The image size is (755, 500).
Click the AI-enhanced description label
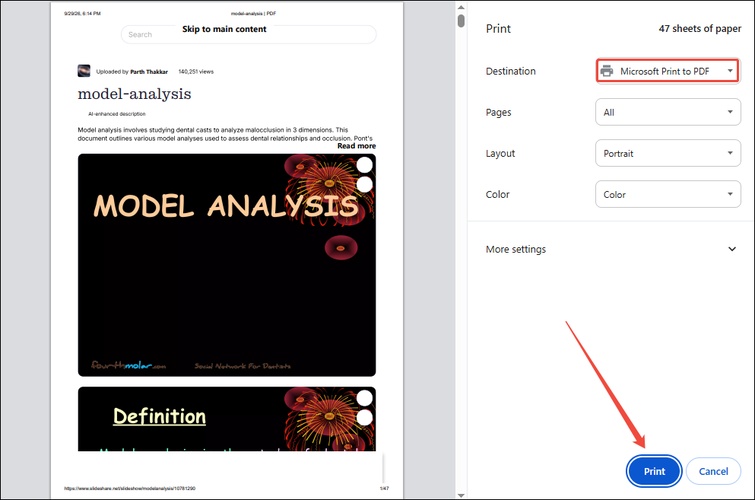pyautogui.click(x=117, y=114)
